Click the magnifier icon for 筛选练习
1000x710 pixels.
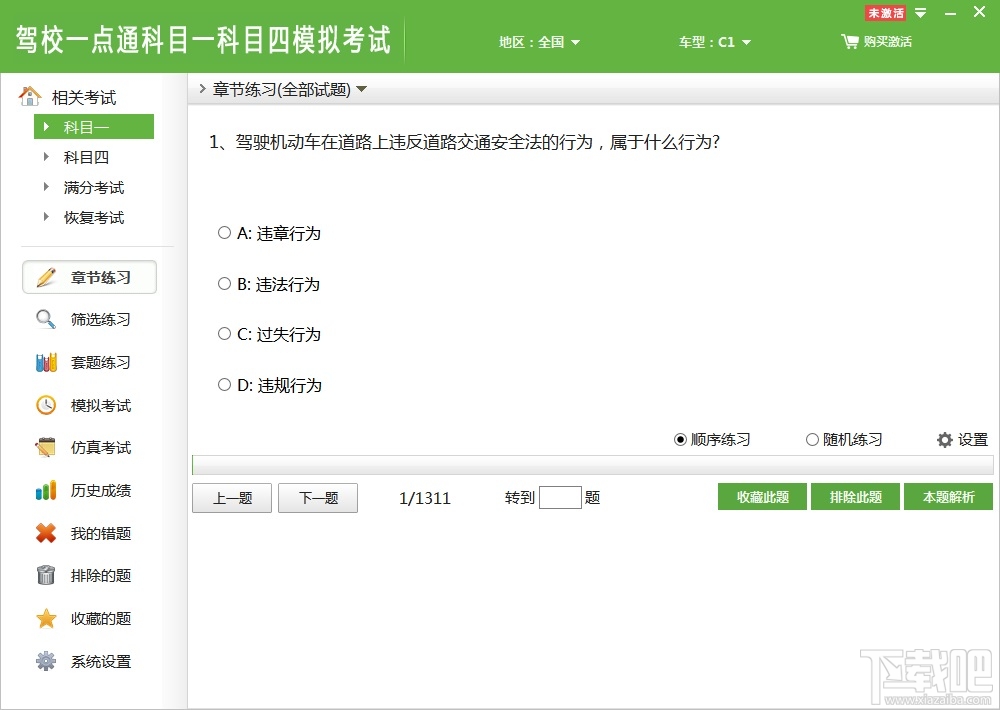tap(46, 319)
